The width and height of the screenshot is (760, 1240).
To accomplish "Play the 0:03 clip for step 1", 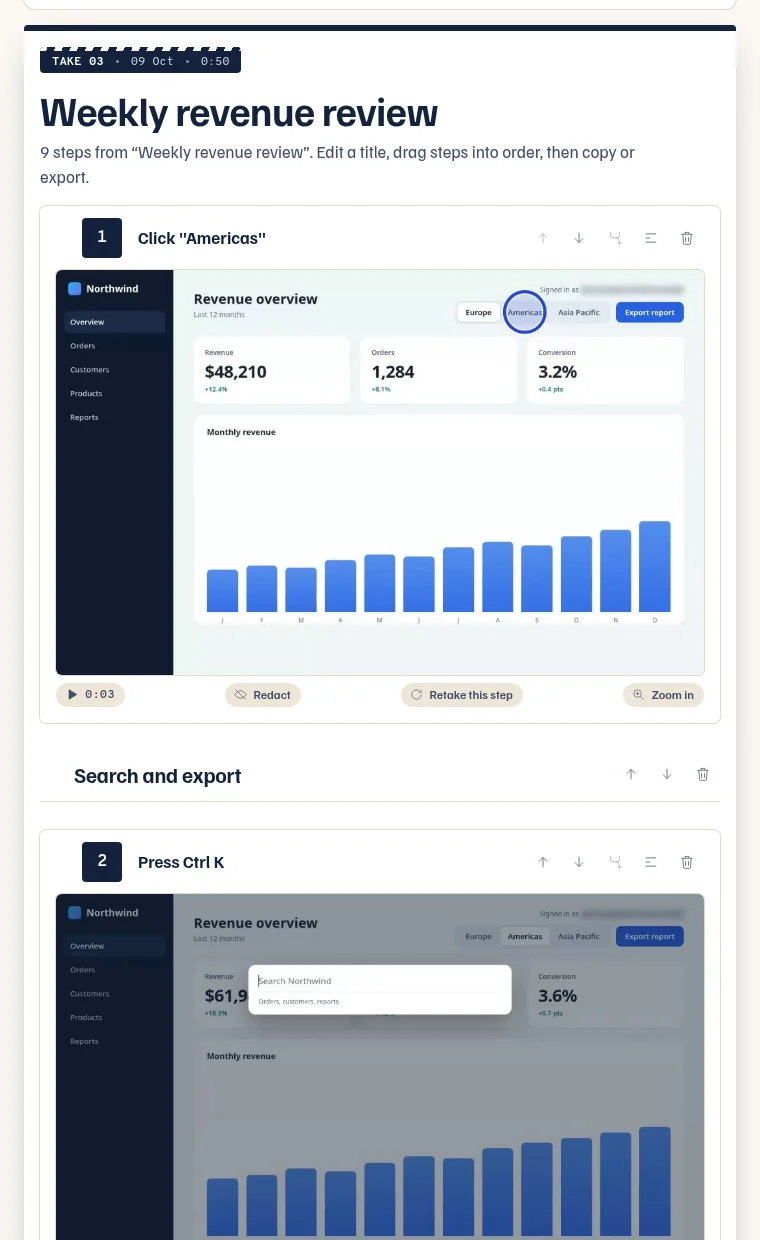I will (x=90, y=695).
